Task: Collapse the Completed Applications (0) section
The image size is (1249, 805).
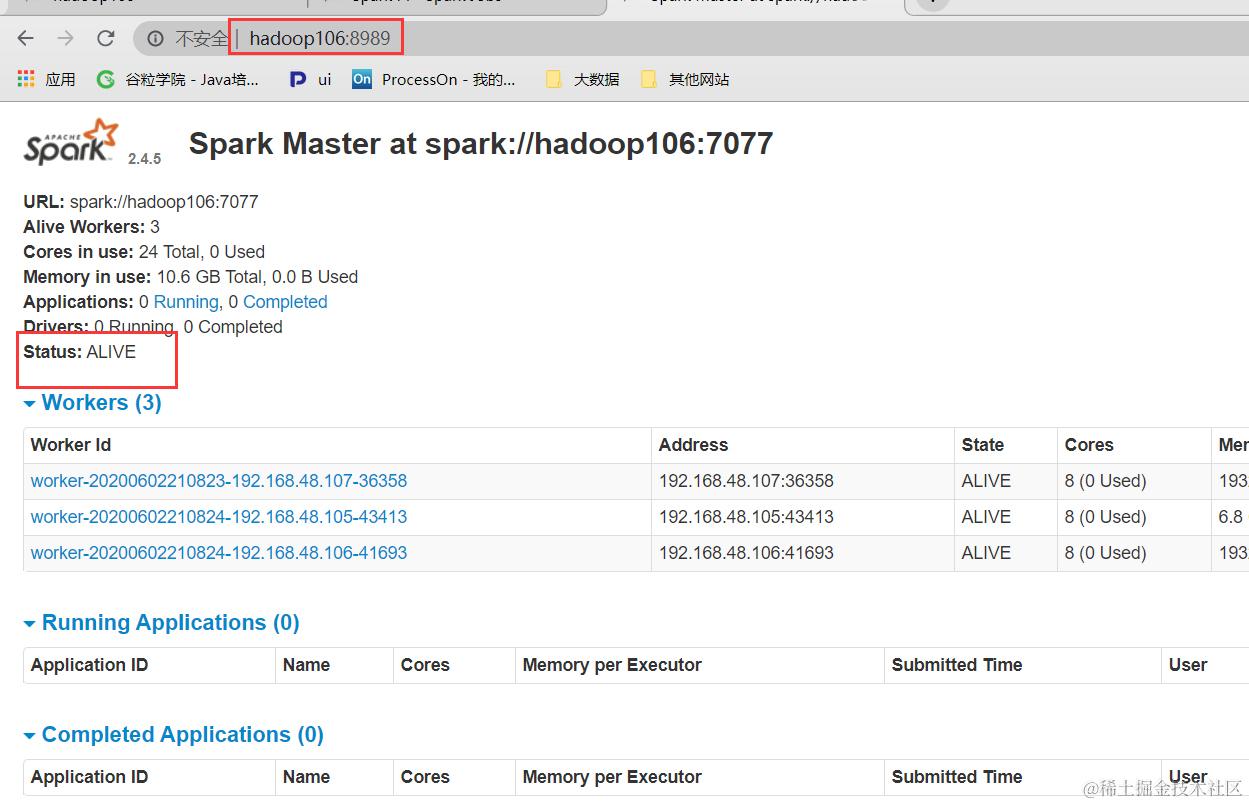Action: click(173, 735)
